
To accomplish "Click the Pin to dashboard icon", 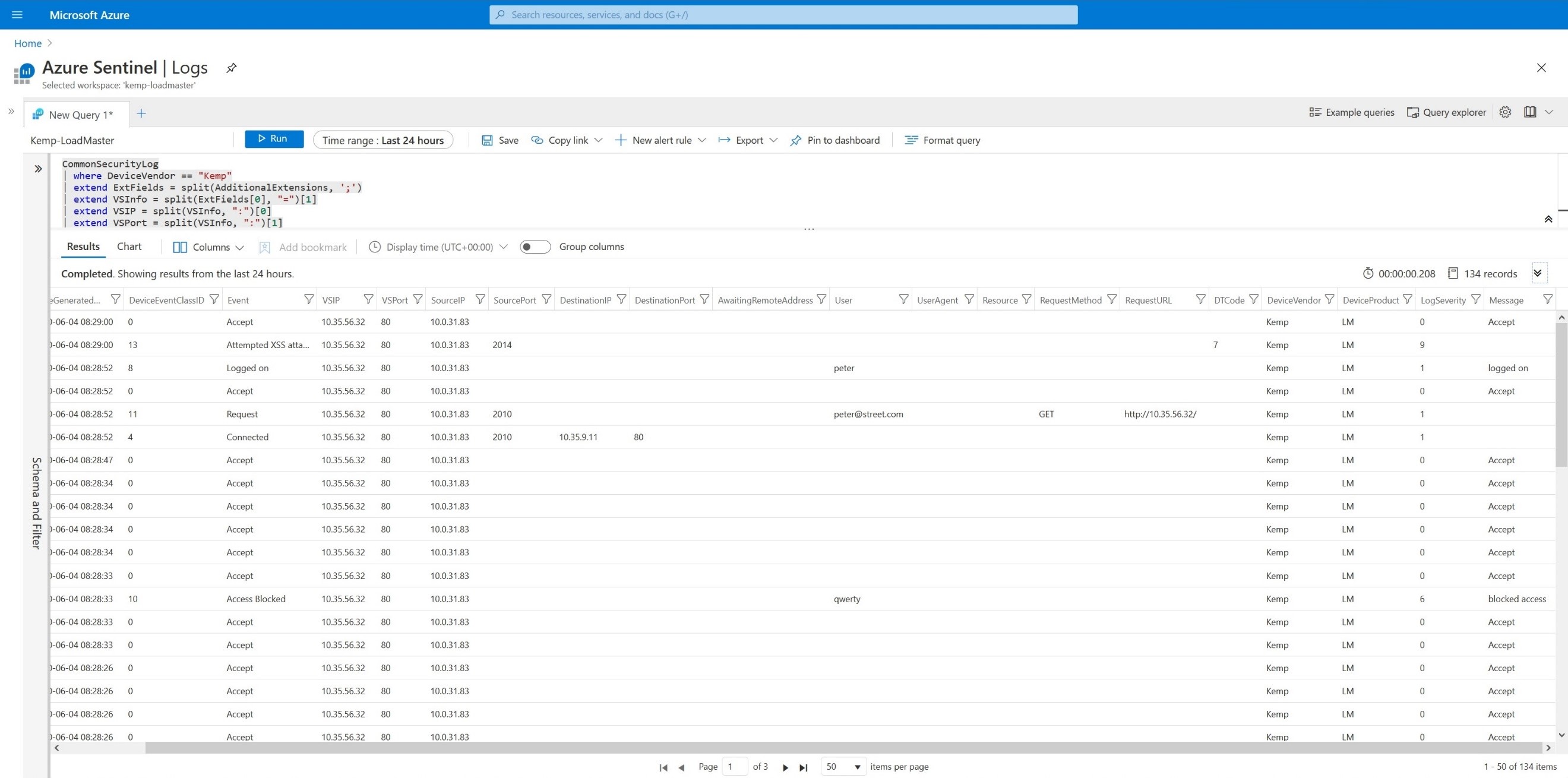I will click(795, 141).
